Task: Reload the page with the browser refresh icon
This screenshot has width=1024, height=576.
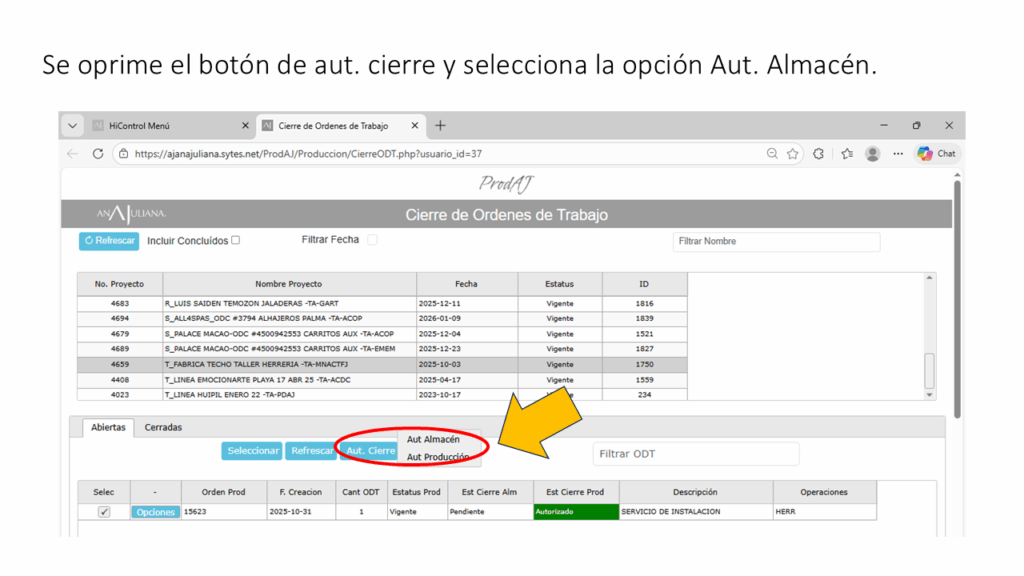Action: (98, 154)
